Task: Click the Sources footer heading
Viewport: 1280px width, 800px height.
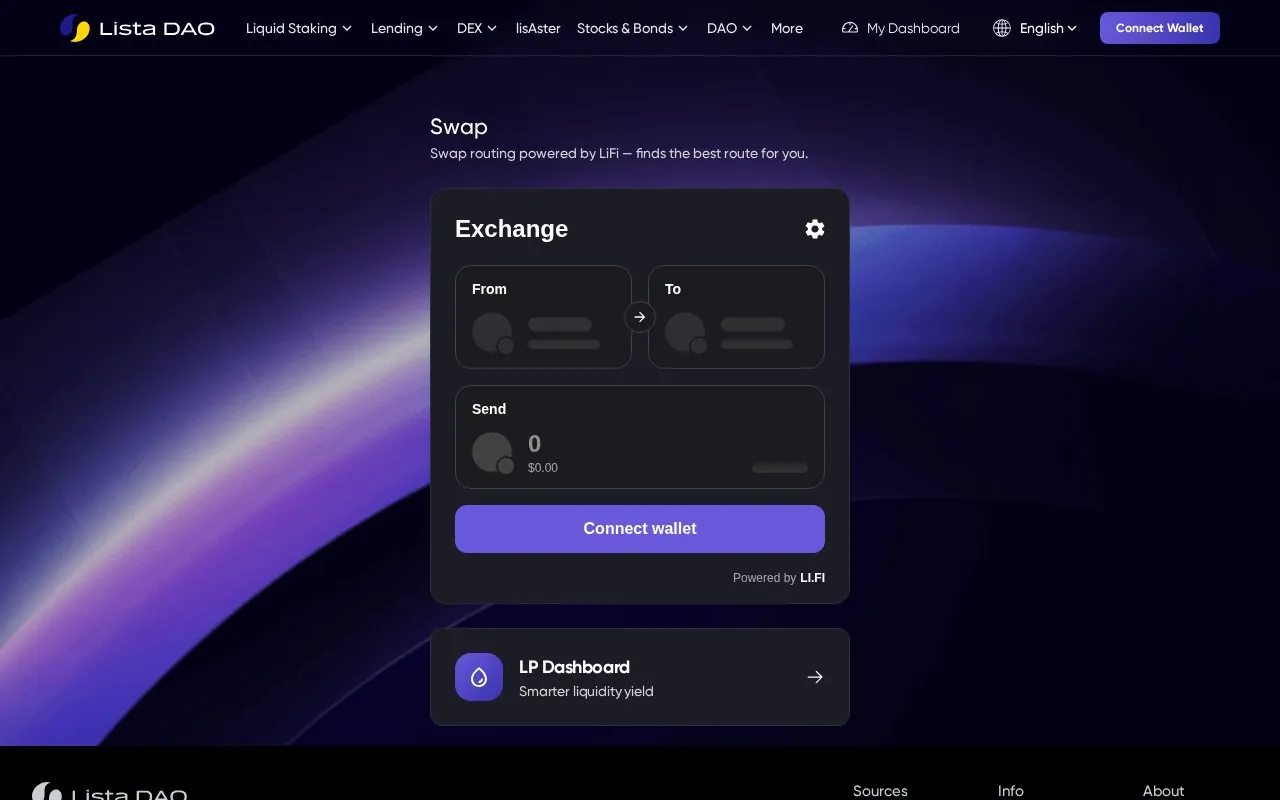Action: pos(880,791)
